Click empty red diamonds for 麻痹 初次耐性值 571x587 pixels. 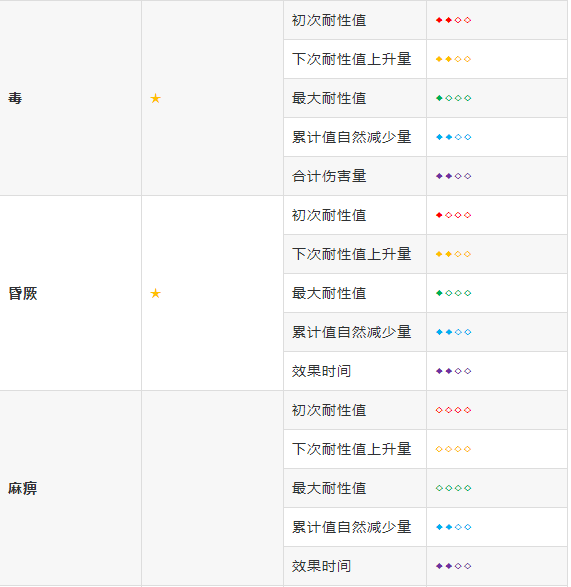453,410
